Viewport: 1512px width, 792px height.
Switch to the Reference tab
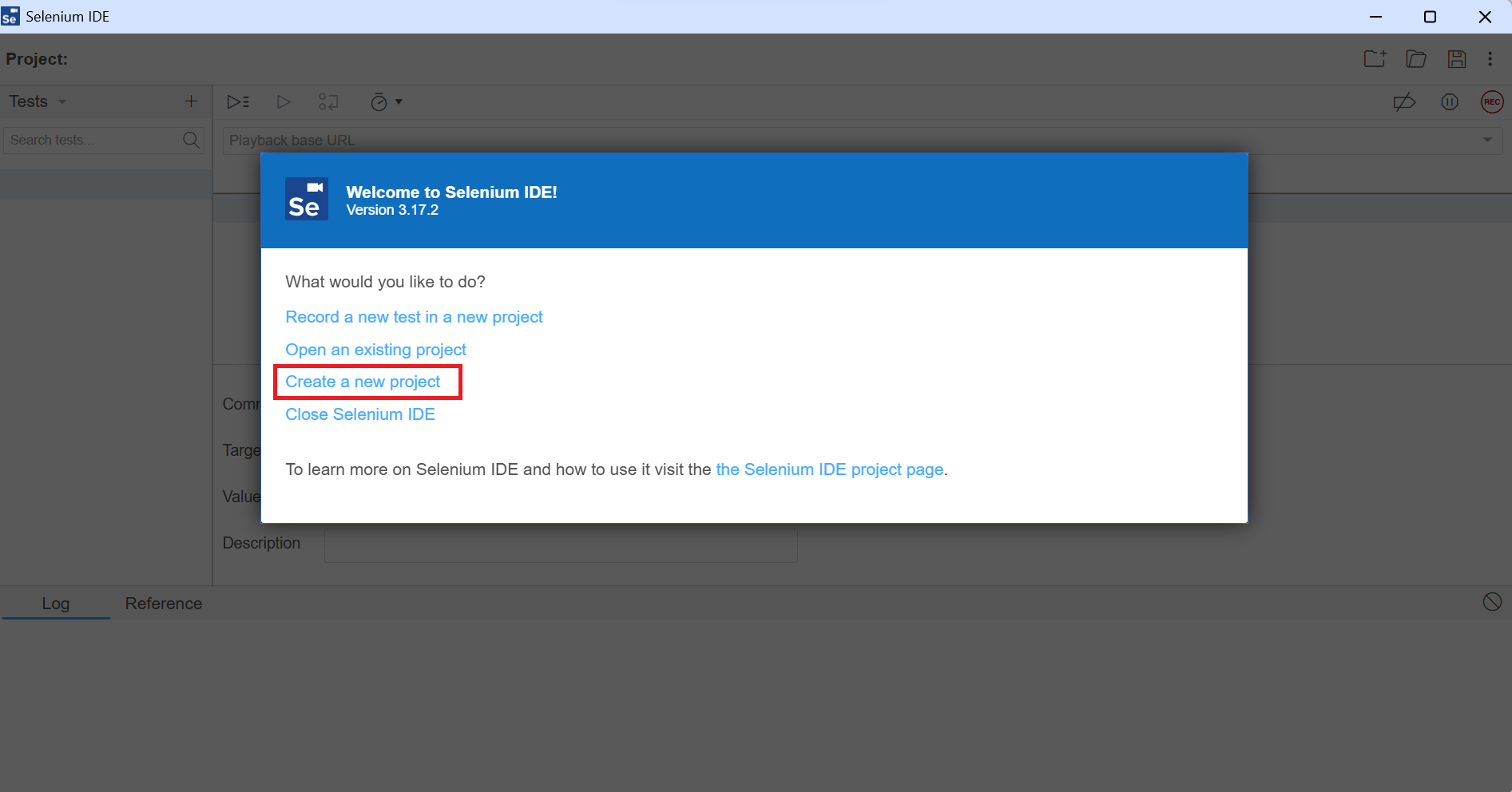click(x=164, y=604)
